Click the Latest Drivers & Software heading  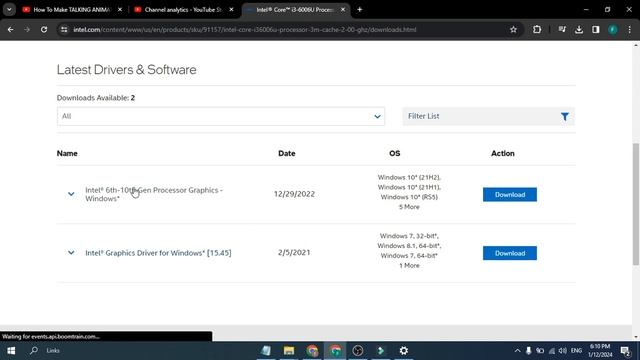point(127,70)
